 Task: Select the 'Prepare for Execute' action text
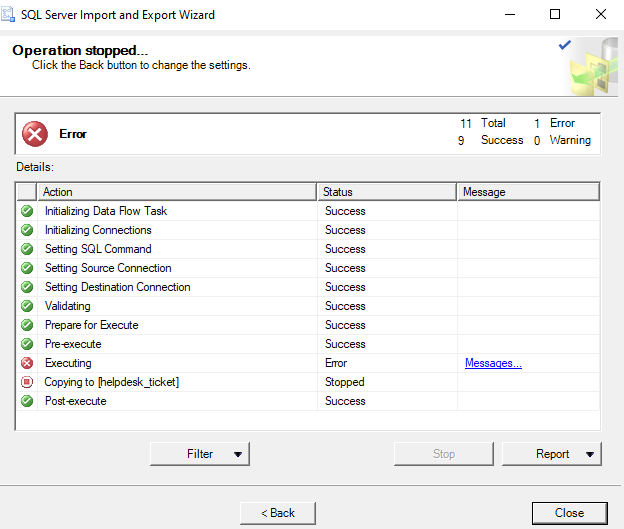click(x=92, y=325)
